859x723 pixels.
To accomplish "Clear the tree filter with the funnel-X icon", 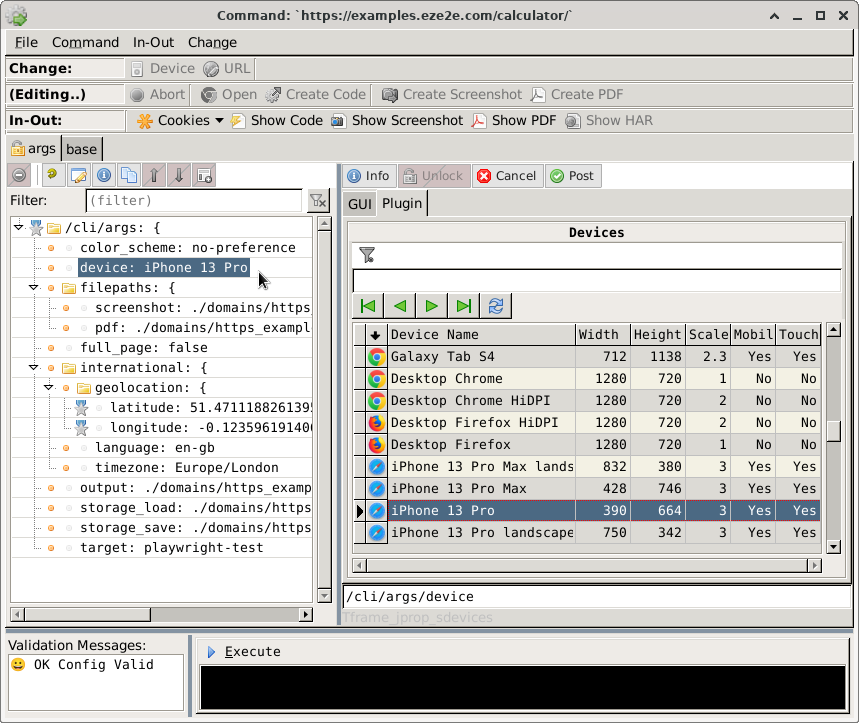I will click(318, 201).
